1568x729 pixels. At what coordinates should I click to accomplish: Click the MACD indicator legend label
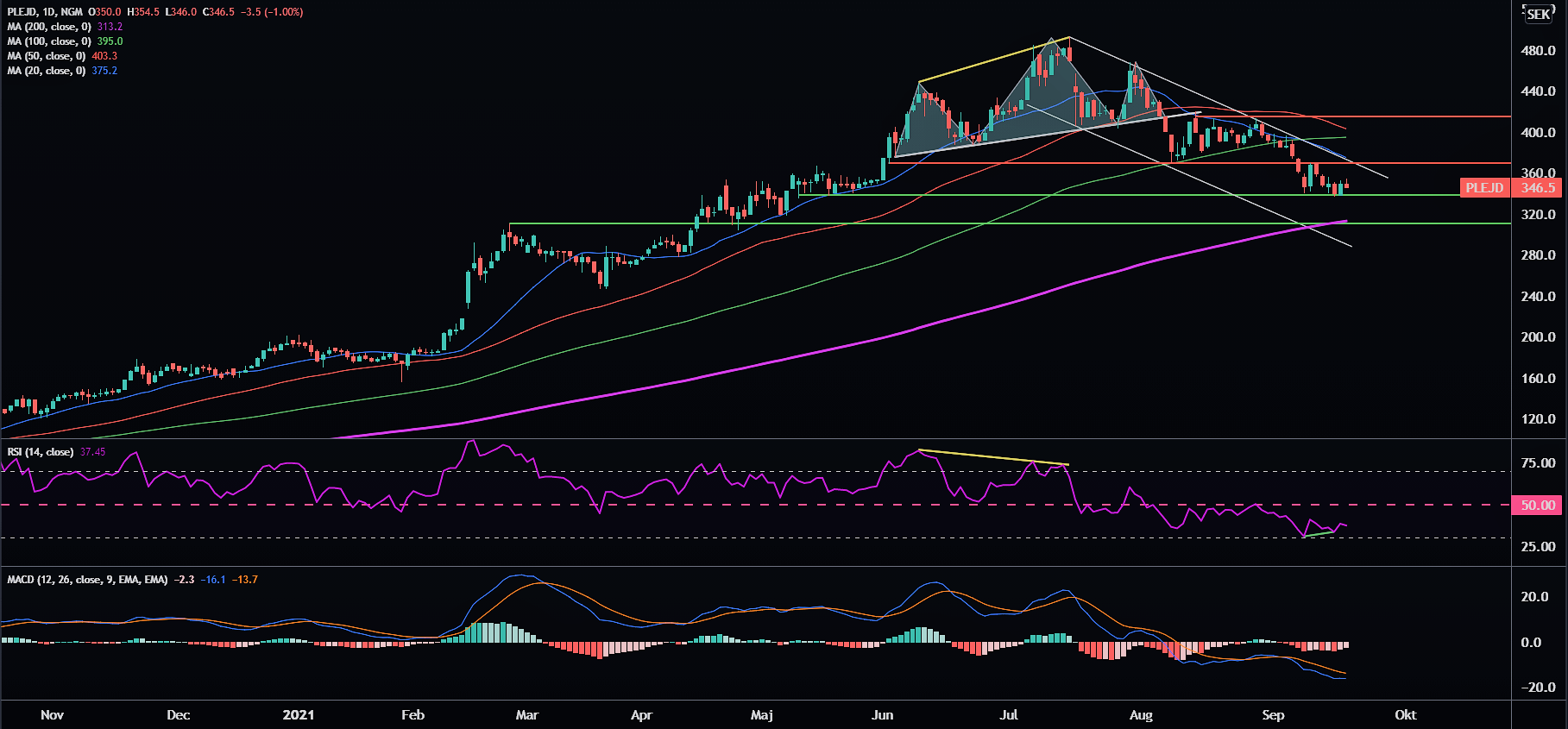pyautogui.click(x=86, y=580)
